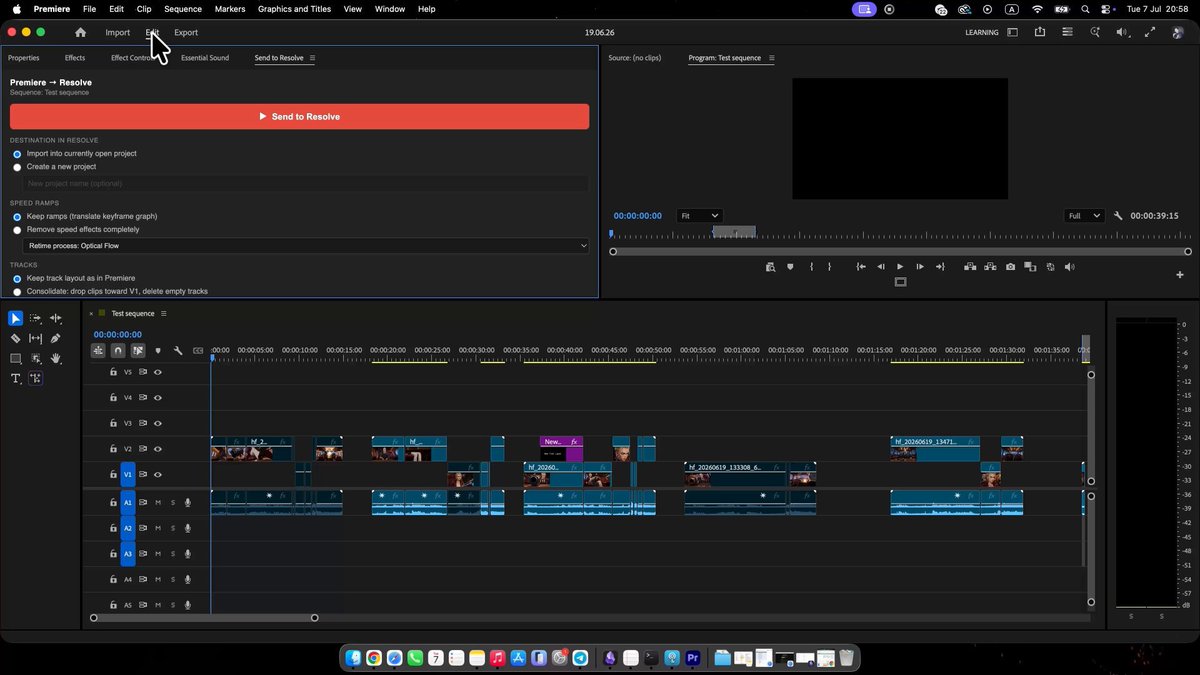Select the Hand tool
Image resolution: width=1200 pixels, height=675 pixels.
56,358
